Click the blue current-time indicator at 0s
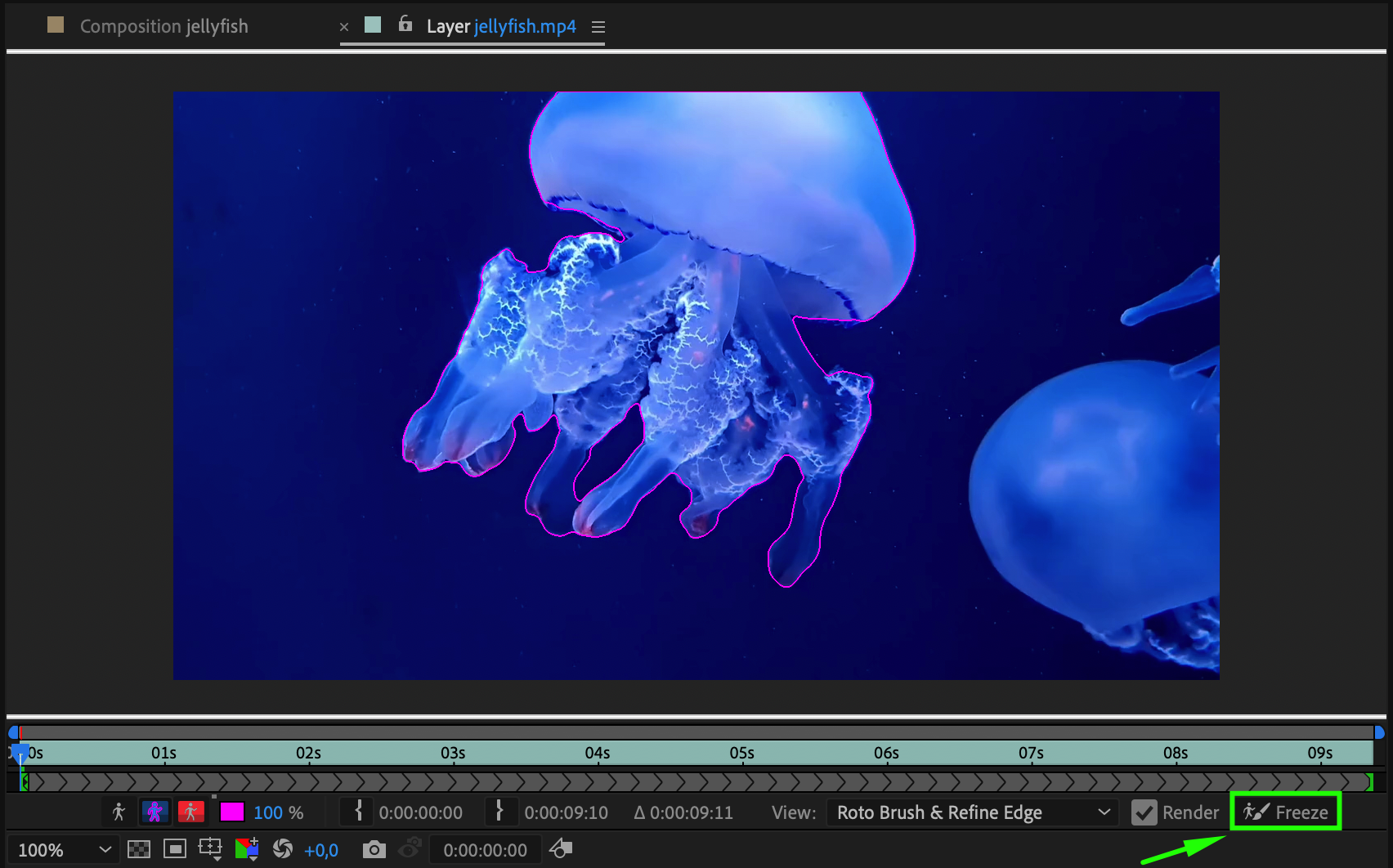The height and width of the screenshot is (868, 1393). (x=20, y=753)
